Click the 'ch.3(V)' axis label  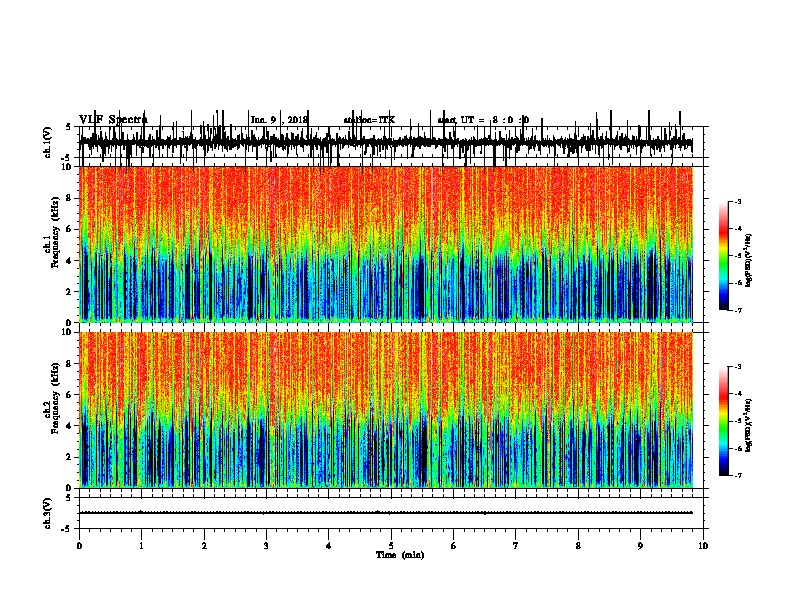click(x=48, y=513)
